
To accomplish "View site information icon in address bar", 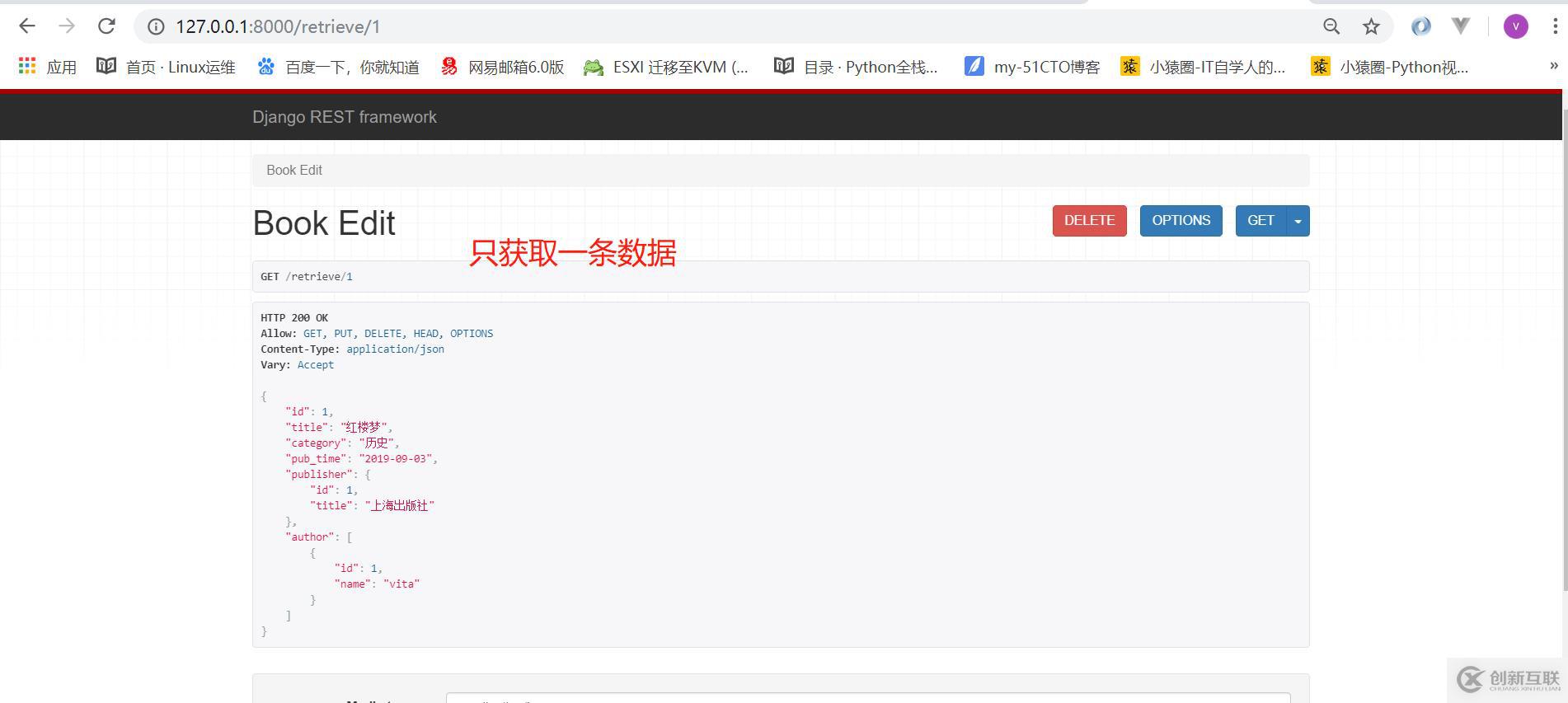I will [x=156, y=27].
